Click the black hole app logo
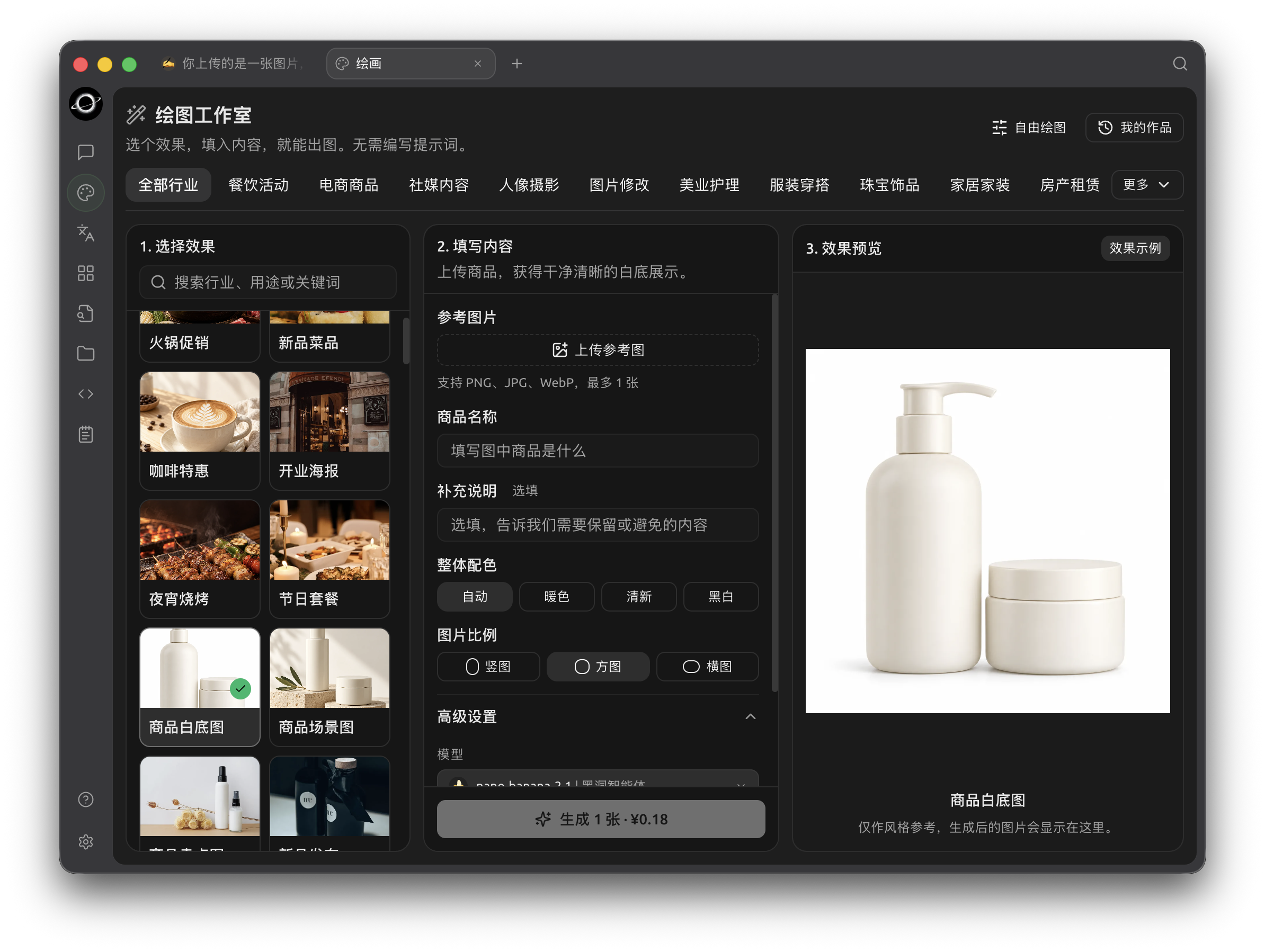 click(86, 104)
